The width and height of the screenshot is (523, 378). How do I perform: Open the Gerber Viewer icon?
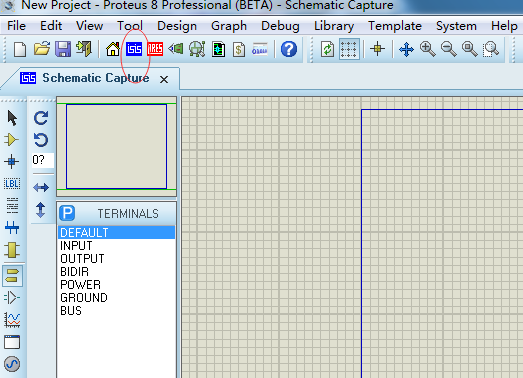coord(197,49)
